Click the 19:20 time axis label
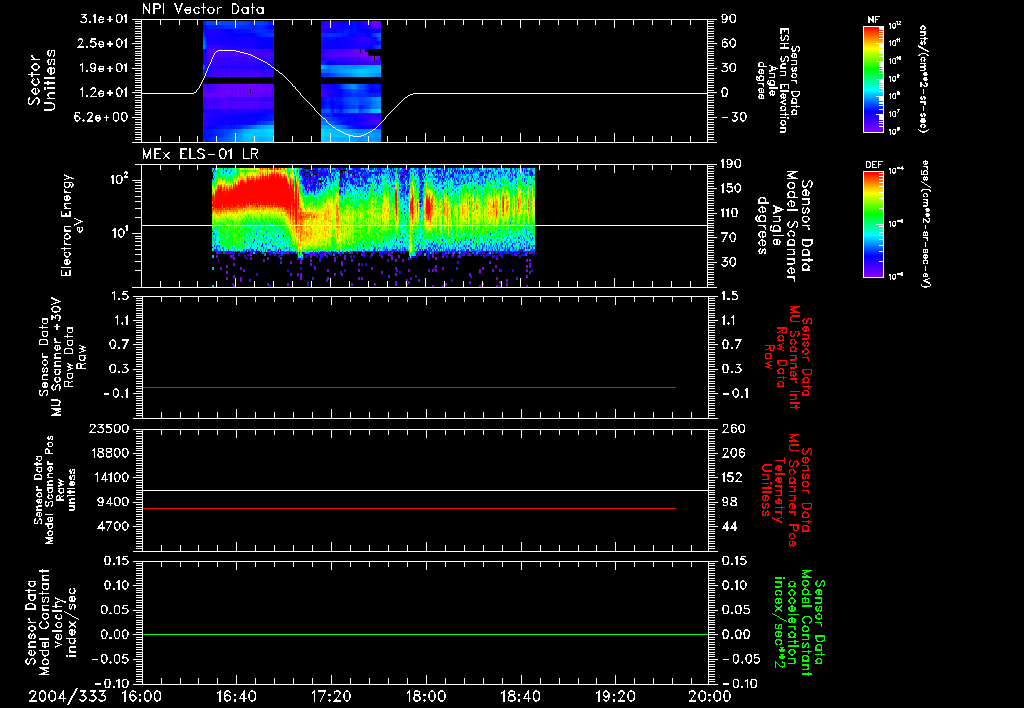This screenshot has width=1024, height=708. tap(615, 696)
